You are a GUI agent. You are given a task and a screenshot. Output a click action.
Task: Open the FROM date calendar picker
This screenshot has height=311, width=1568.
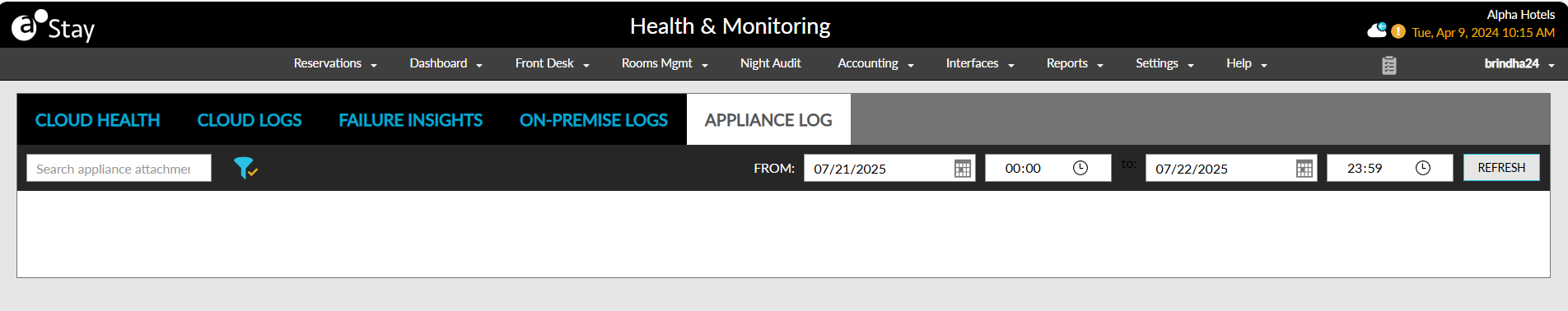pyautogui.click(x=962, y=169)
